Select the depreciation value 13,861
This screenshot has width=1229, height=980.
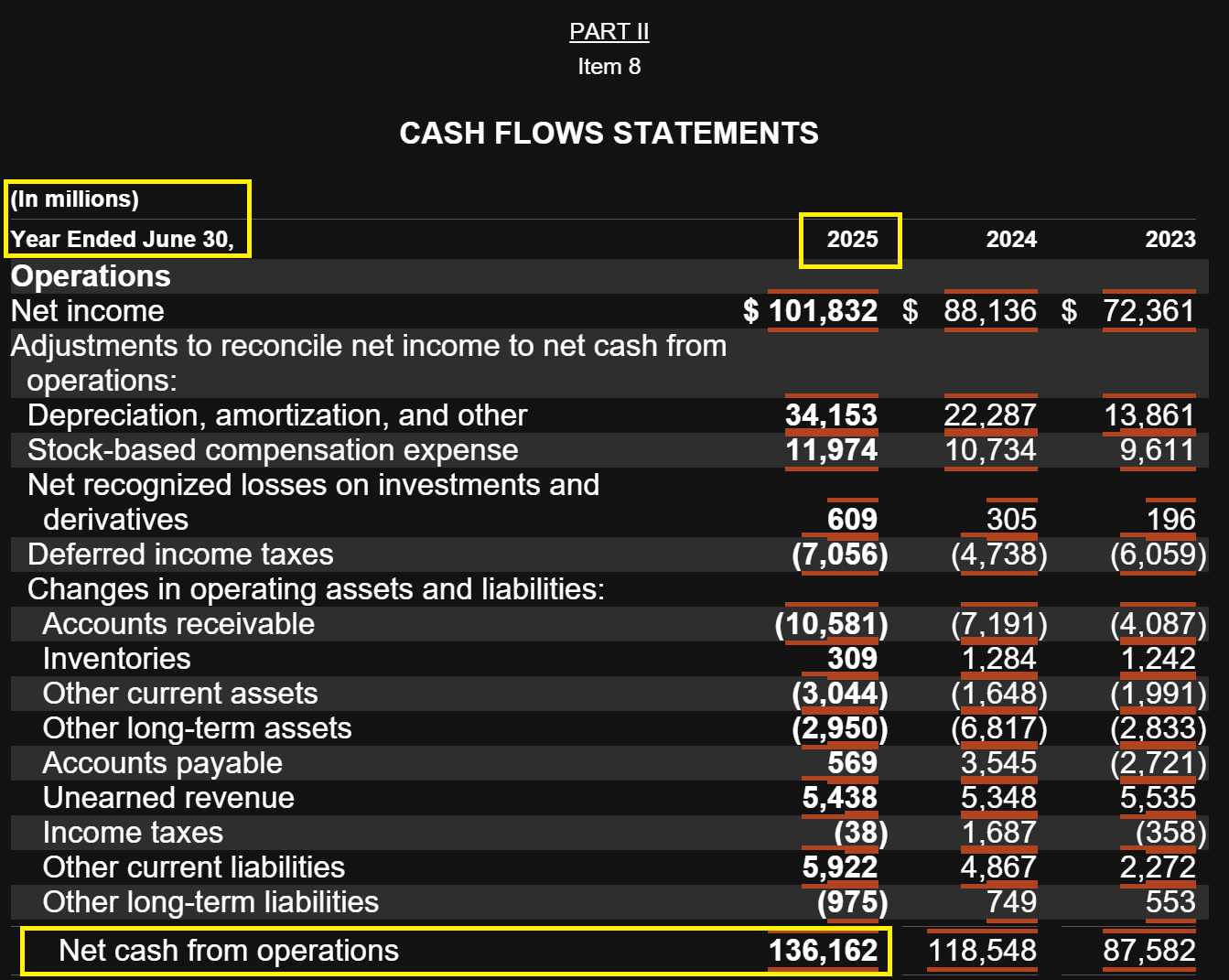[1149, 415]
